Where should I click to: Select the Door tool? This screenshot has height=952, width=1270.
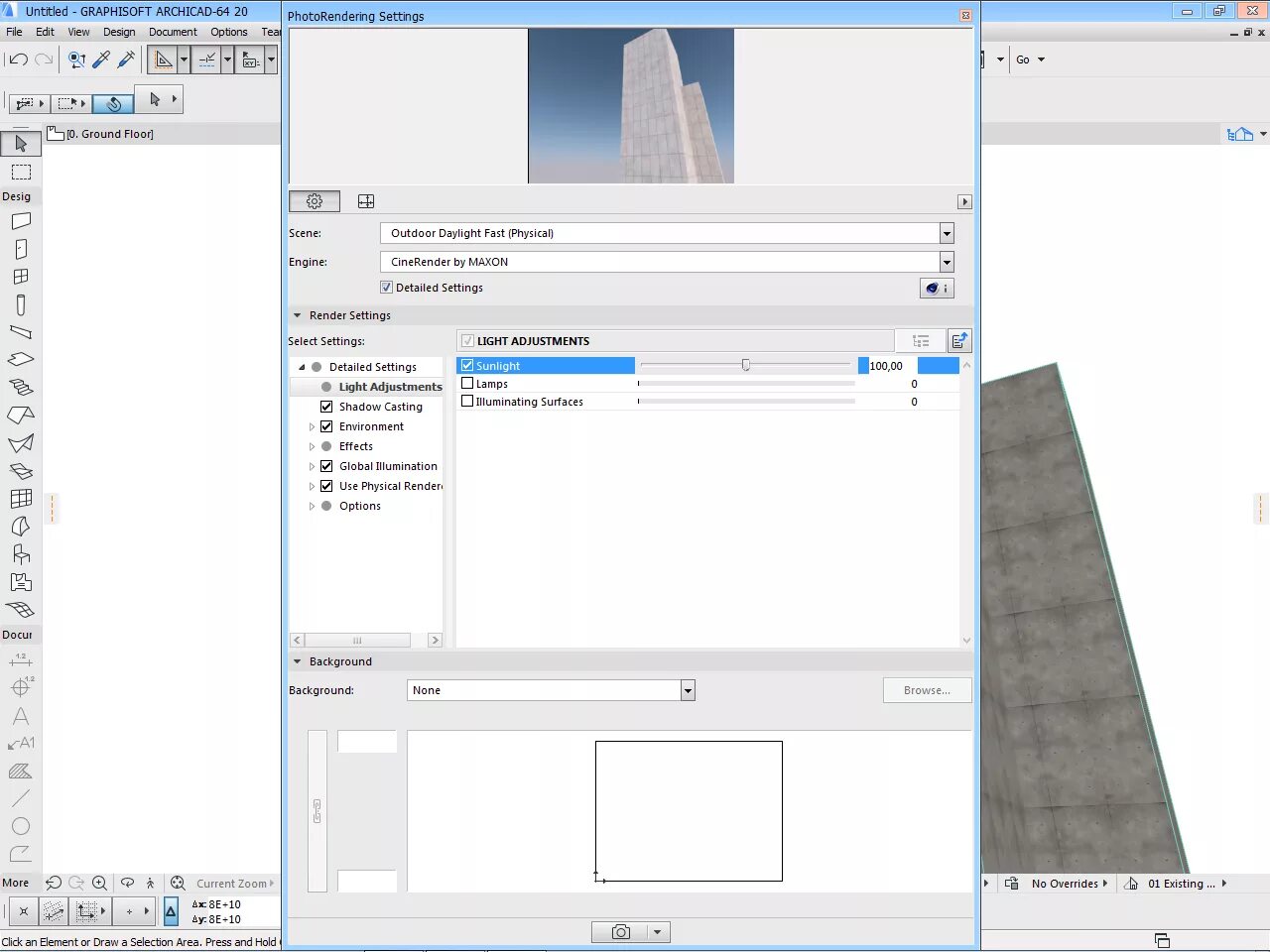[21, 249]
